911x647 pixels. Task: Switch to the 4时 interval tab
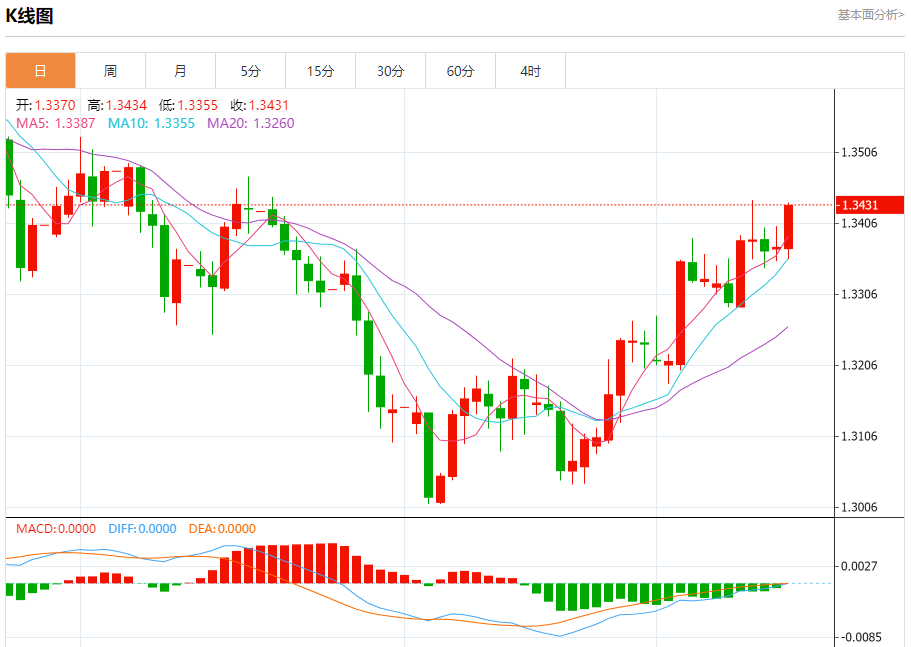click(531, 71)
